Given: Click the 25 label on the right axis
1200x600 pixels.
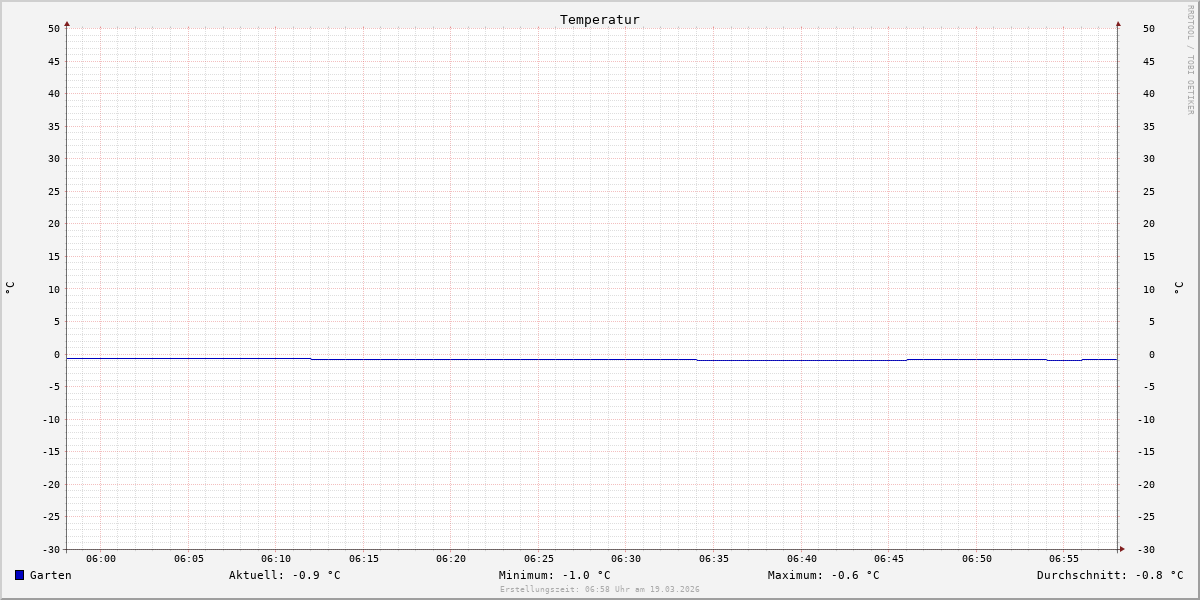Looking at the screenshot, I should 1149,191.
